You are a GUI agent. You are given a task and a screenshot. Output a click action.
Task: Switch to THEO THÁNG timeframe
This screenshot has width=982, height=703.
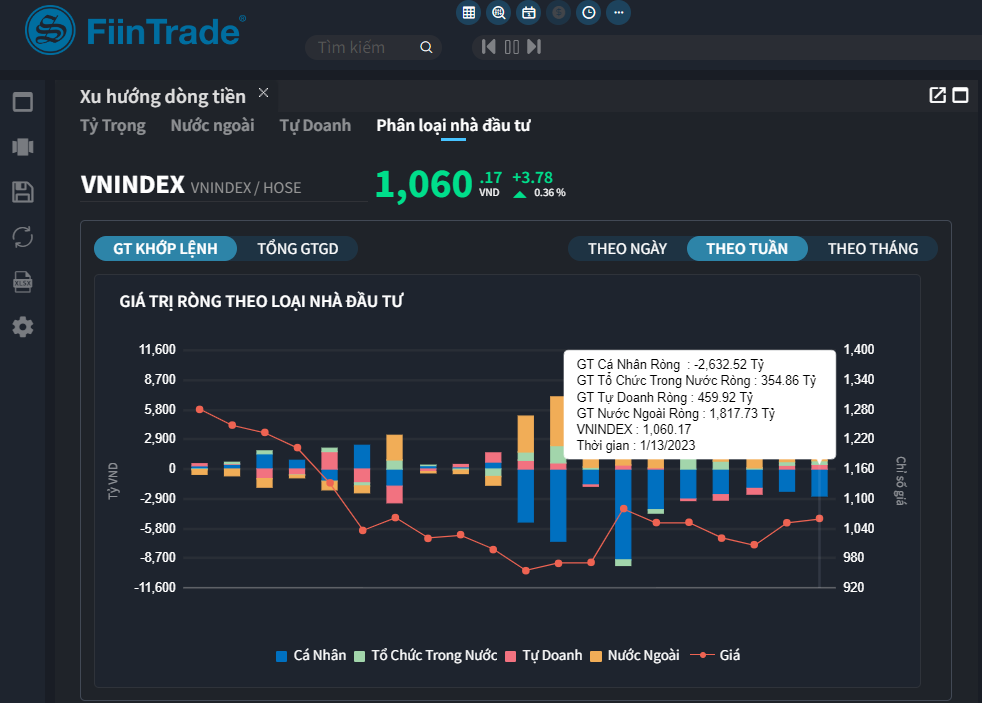pos(873,248)
